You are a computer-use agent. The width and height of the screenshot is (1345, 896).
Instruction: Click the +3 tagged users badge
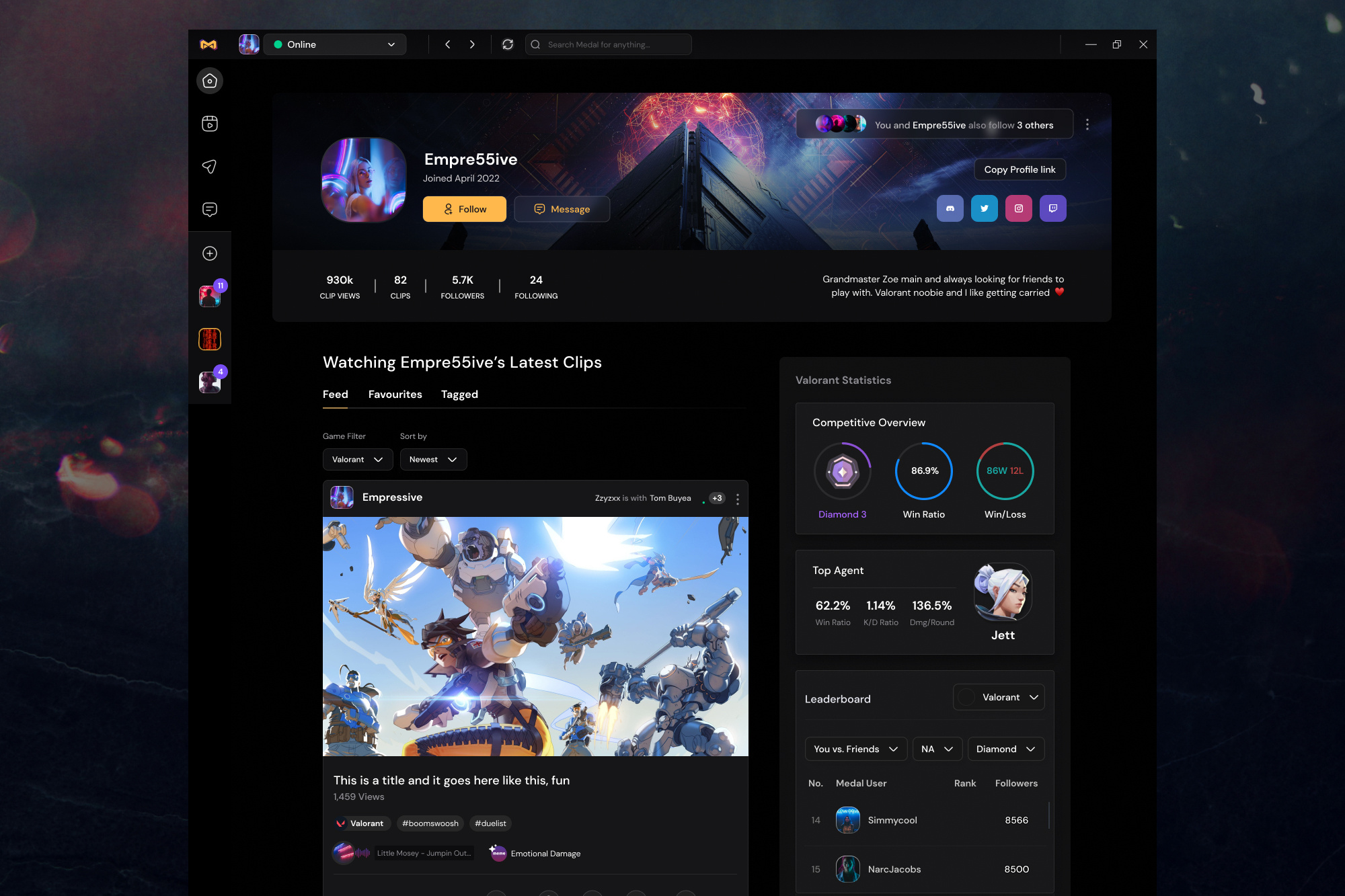click(717, 498)
